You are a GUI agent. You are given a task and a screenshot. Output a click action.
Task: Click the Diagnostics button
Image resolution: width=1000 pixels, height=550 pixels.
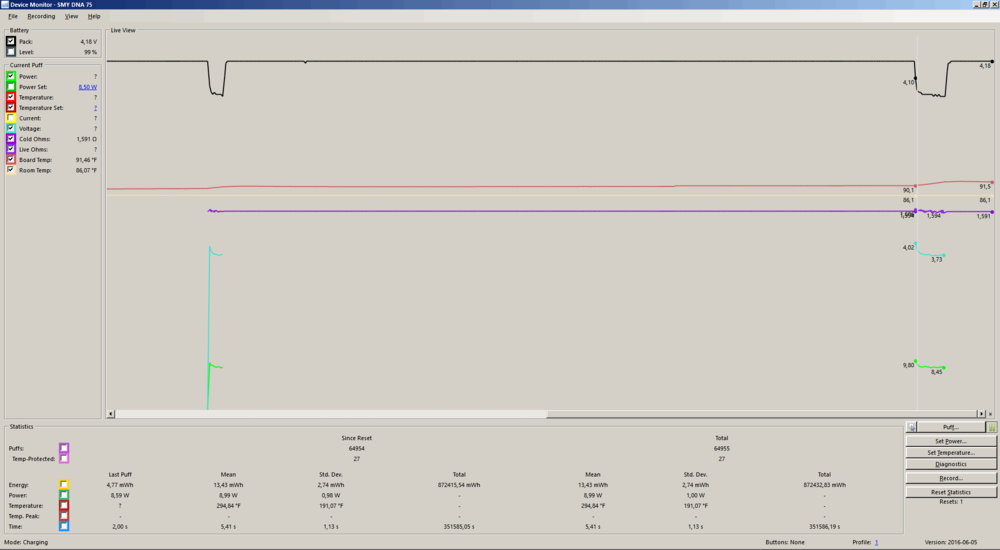tap(951, 465)
